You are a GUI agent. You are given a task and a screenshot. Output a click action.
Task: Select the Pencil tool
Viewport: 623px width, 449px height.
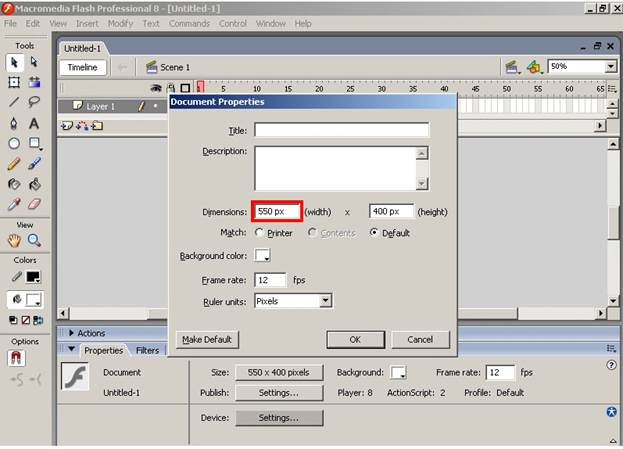pos(14,163)
